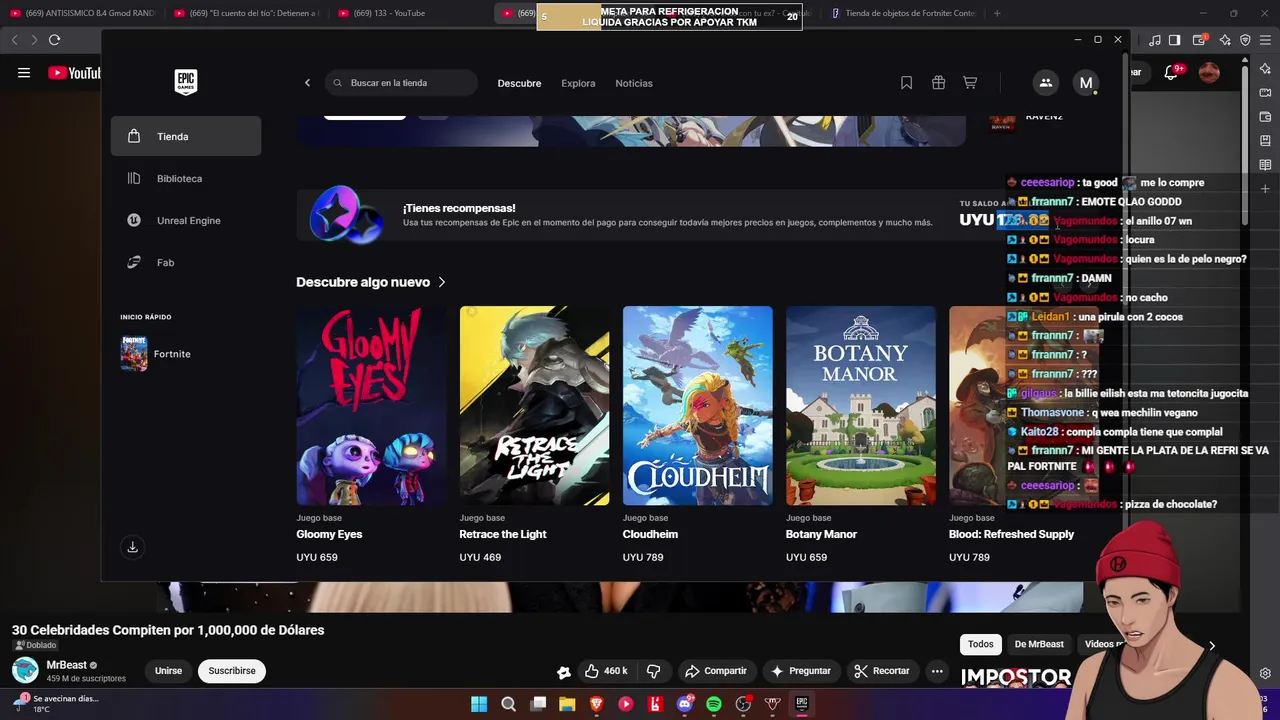
Task: Open Epic gift icon
Action: [938, 83]
